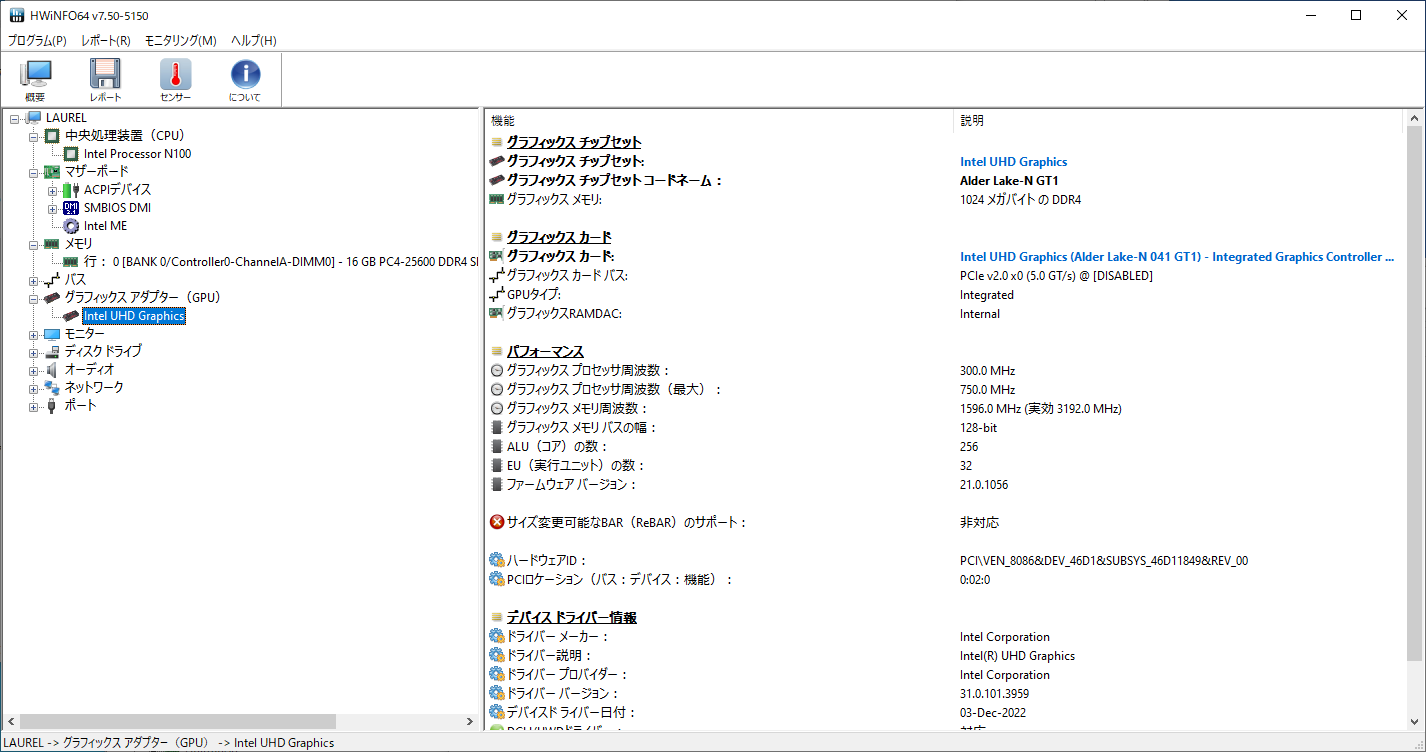Click the graphics card icon beside グラフィックス アダプター
Viewport: 1426px width, 752px height.
(x=53, y=298)
